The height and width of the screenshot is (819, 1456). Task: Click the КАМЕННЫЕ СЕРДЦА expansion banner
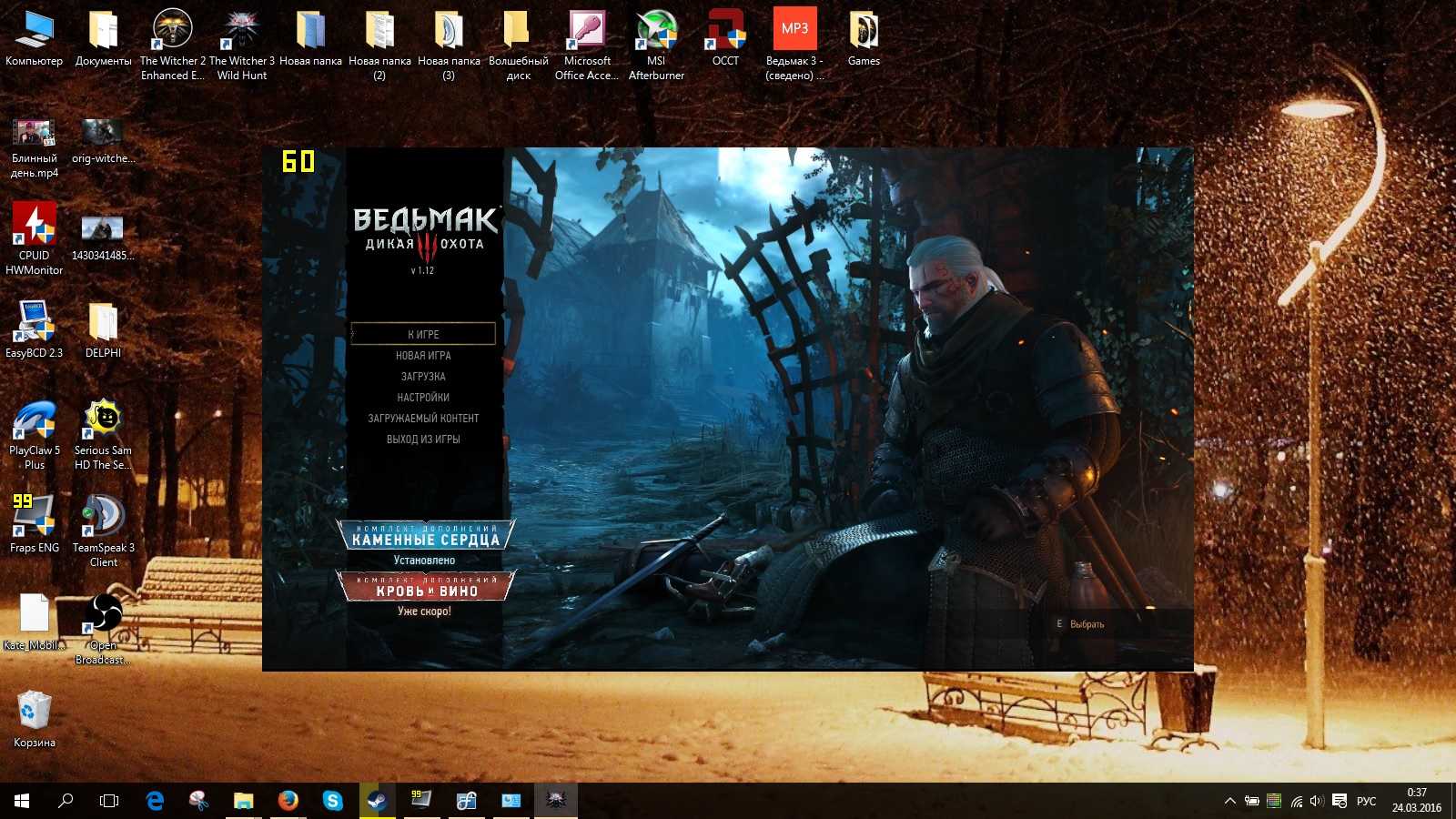(x=425, y=535)
